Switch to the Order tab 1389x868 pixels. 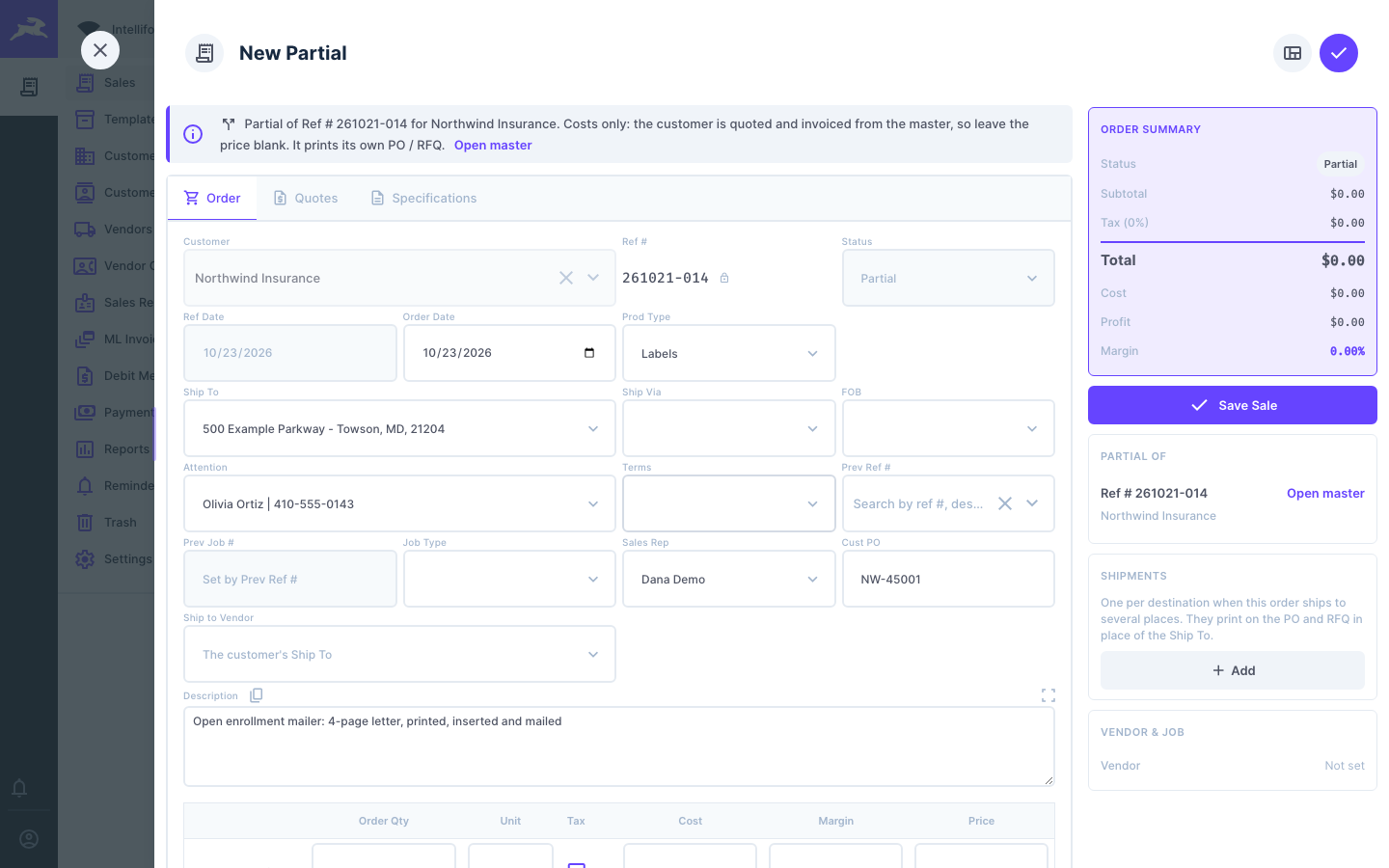pyautogui.click(x=212, y=198)
